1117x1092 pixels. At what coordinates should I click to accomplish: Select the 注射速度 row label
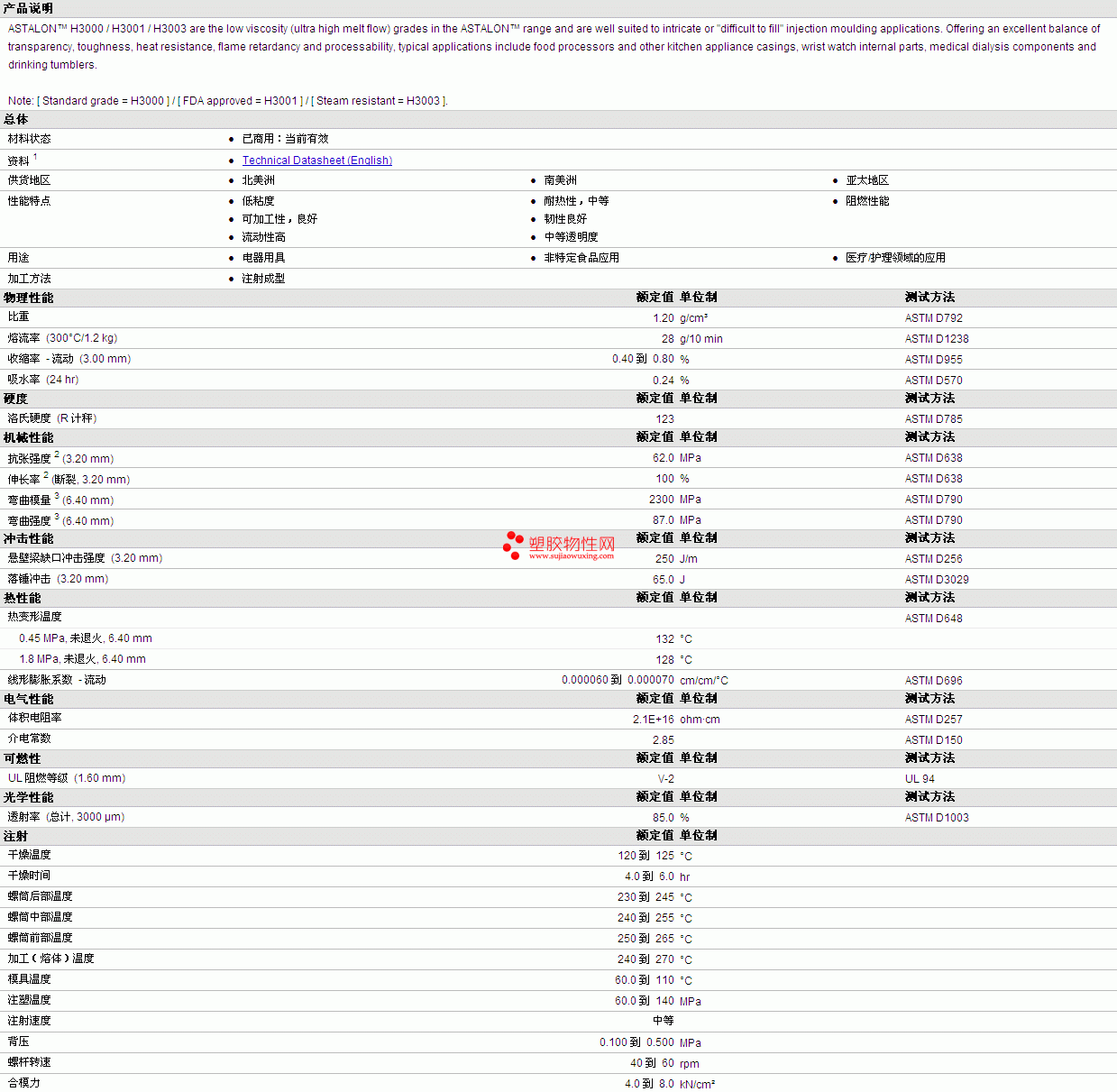[30, 1021]
